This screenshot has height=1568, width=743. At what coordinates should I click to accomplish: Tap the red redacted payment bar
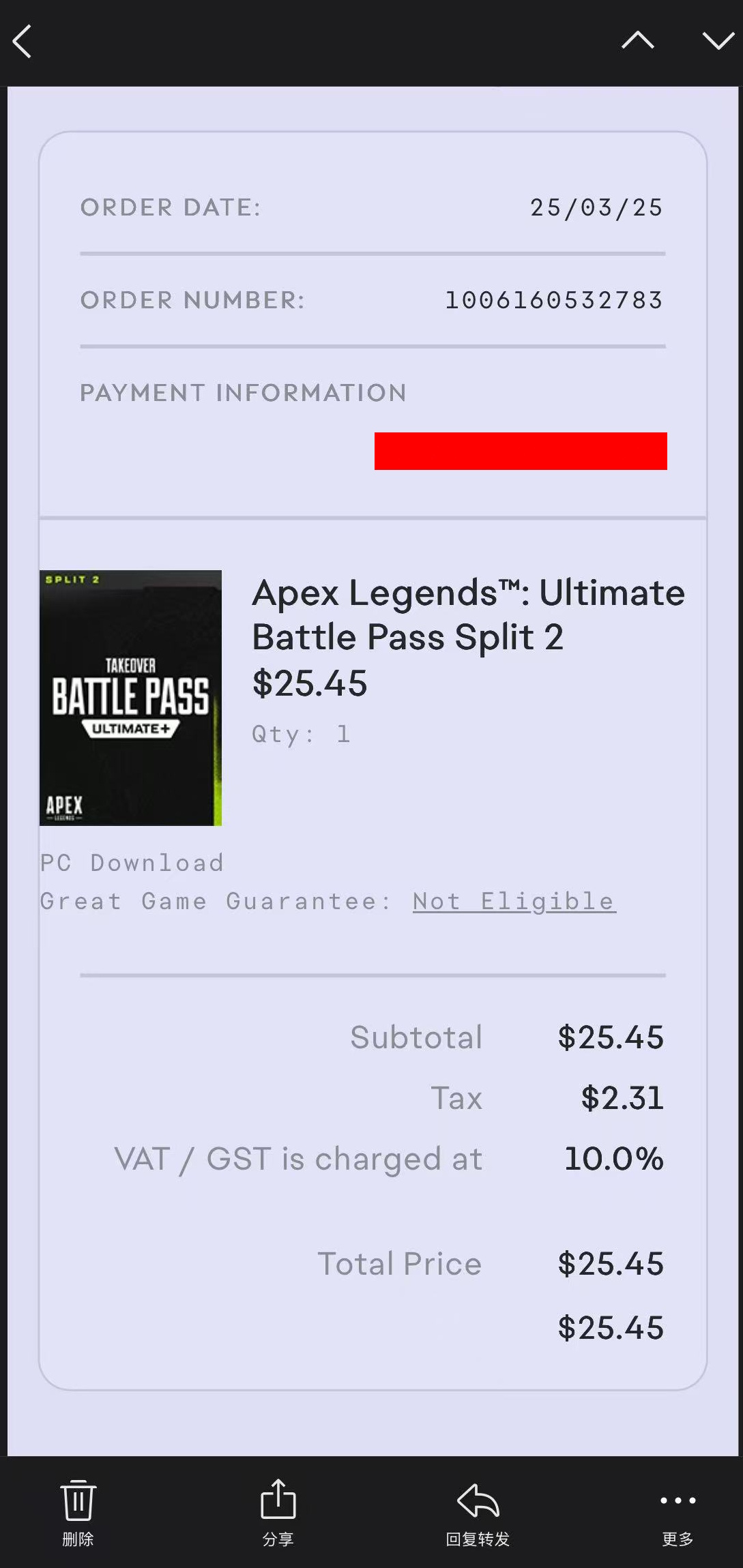click(521, 451)
